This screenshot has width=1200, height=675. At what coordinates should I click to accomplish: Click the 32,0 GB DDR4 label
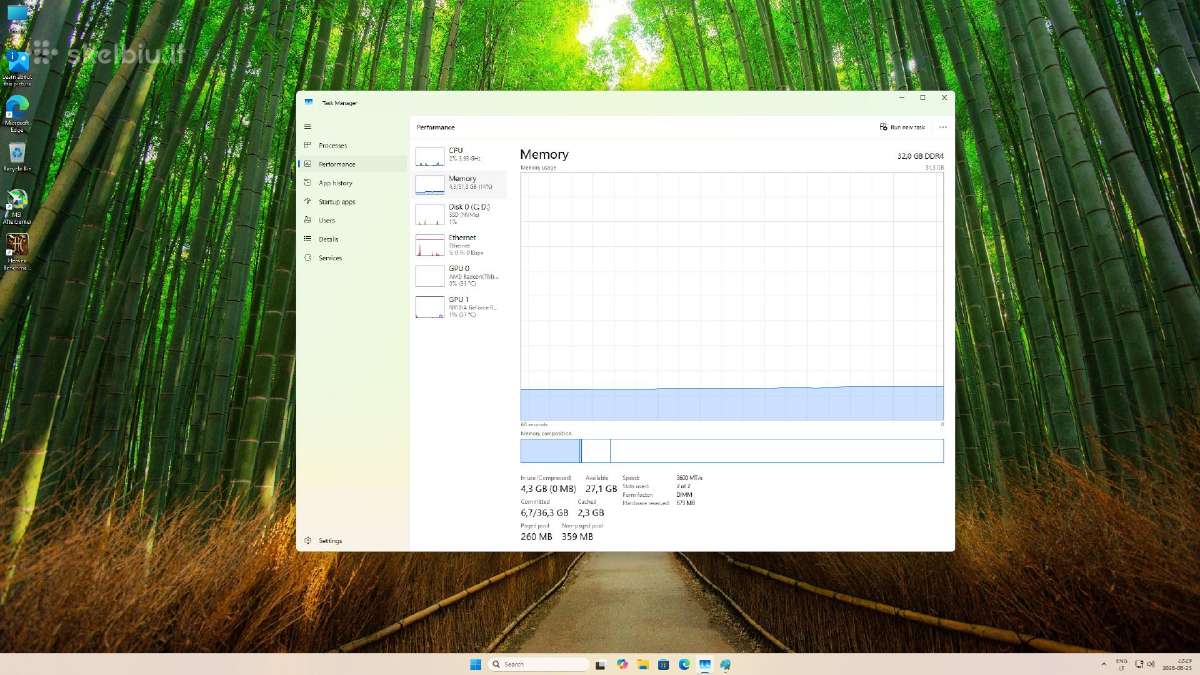[920, 155]
